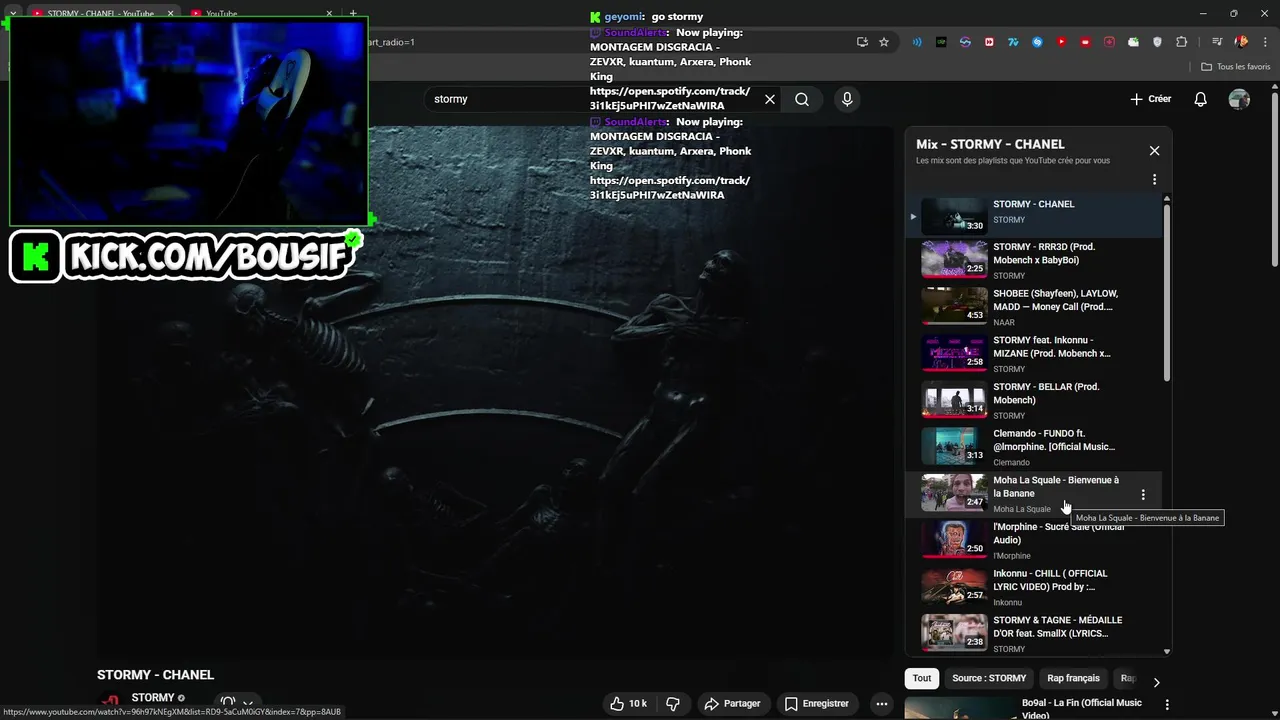The image size is (1280, 720).
Task: Open YouTube notifications bell
Action: click(1201, 99)
